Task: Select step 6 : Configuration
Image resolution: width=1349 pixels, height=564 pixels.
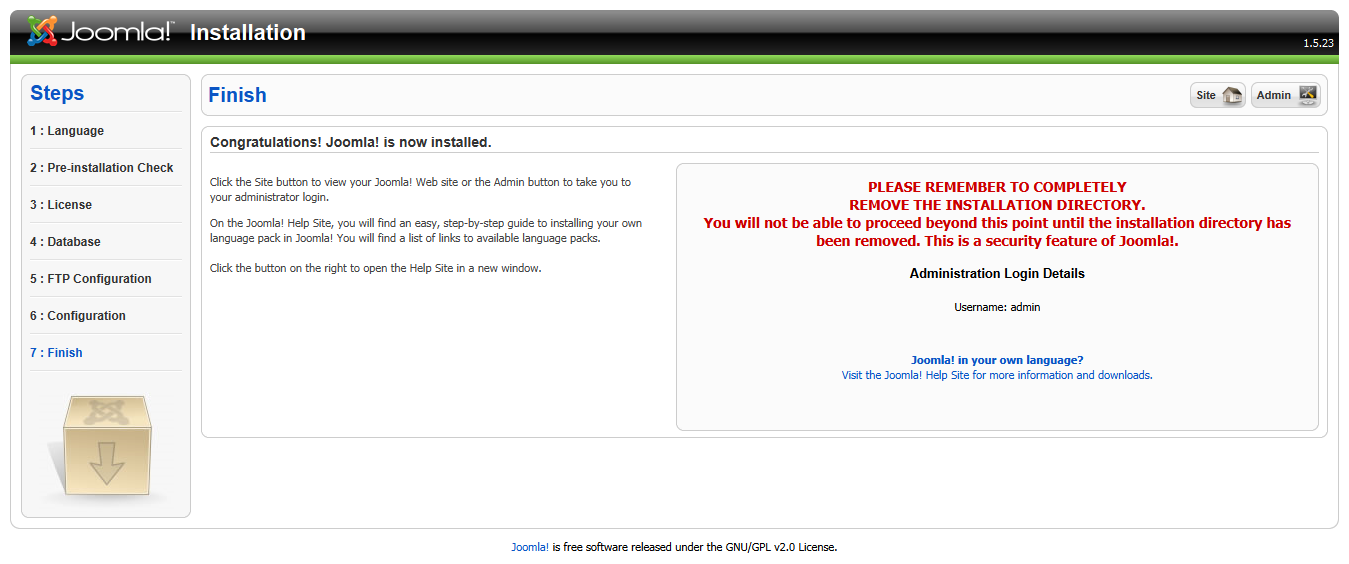Action: [78, 316]
